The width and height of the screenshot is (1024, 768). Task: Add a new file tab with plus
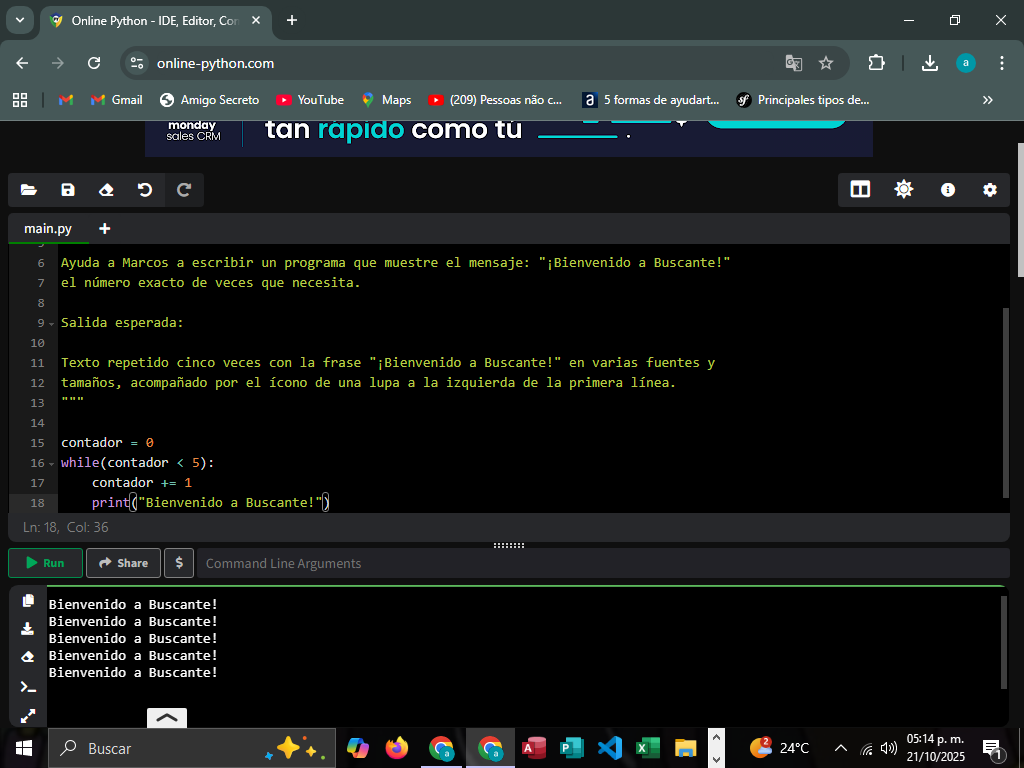click(x=105, y=229)
